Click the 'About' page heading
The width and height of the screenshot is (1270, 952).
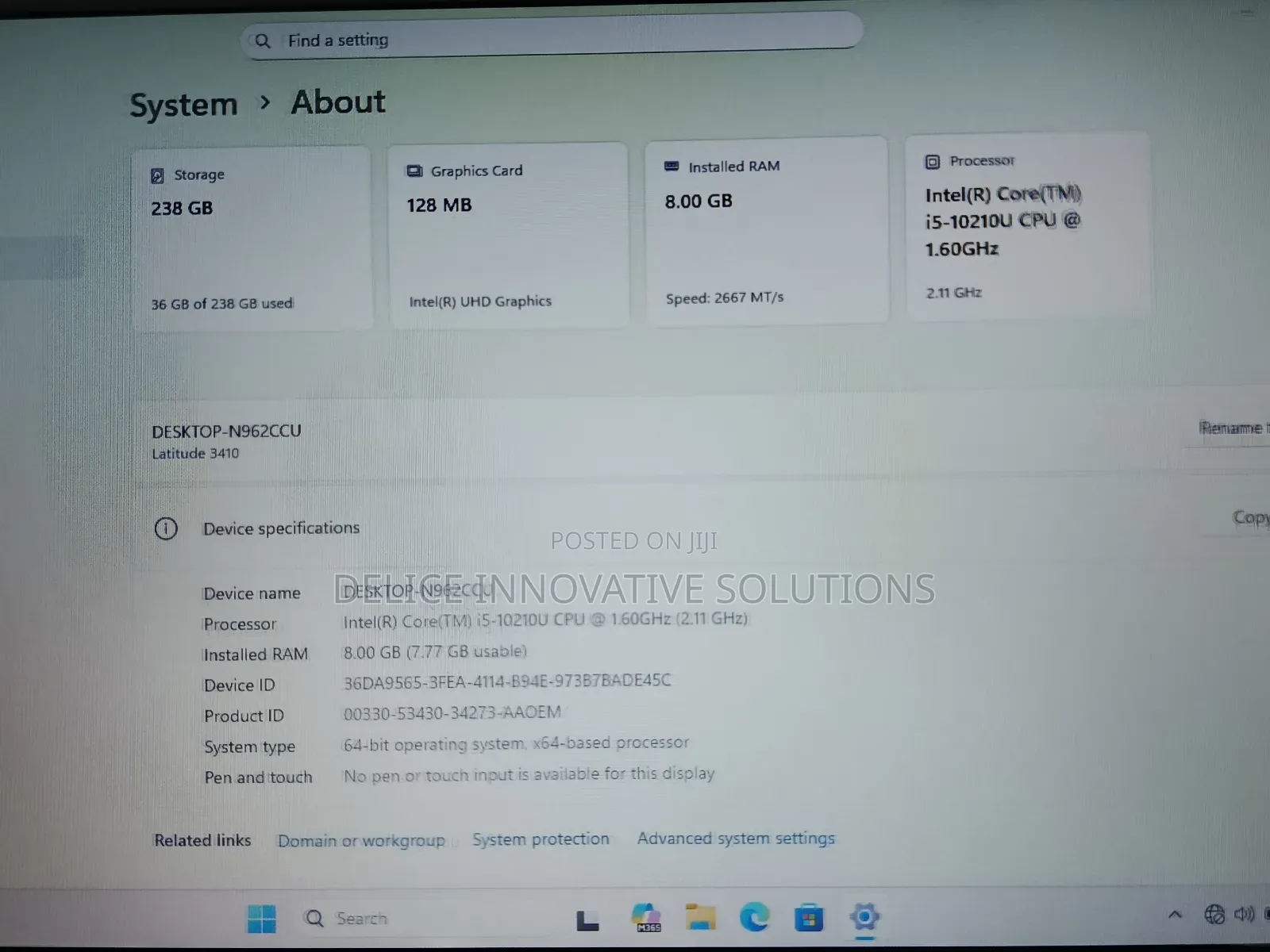(338, 102)
